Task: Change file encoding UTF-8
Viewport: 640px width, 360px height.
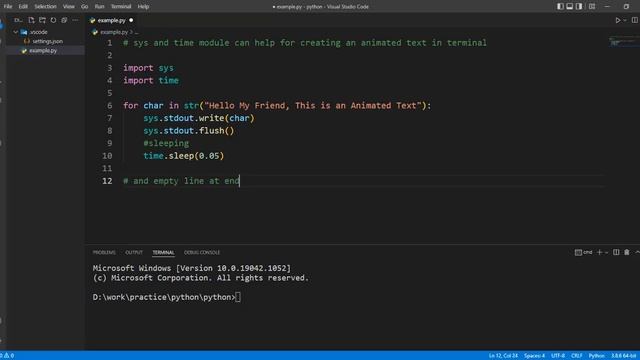Action: coord(558,356)
